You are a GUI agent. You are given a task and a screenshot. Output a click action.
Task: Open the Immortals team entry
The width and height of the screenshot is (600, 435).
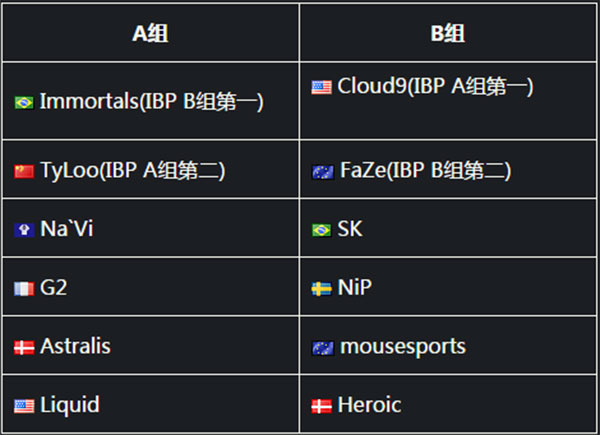[x=152, y=102]
